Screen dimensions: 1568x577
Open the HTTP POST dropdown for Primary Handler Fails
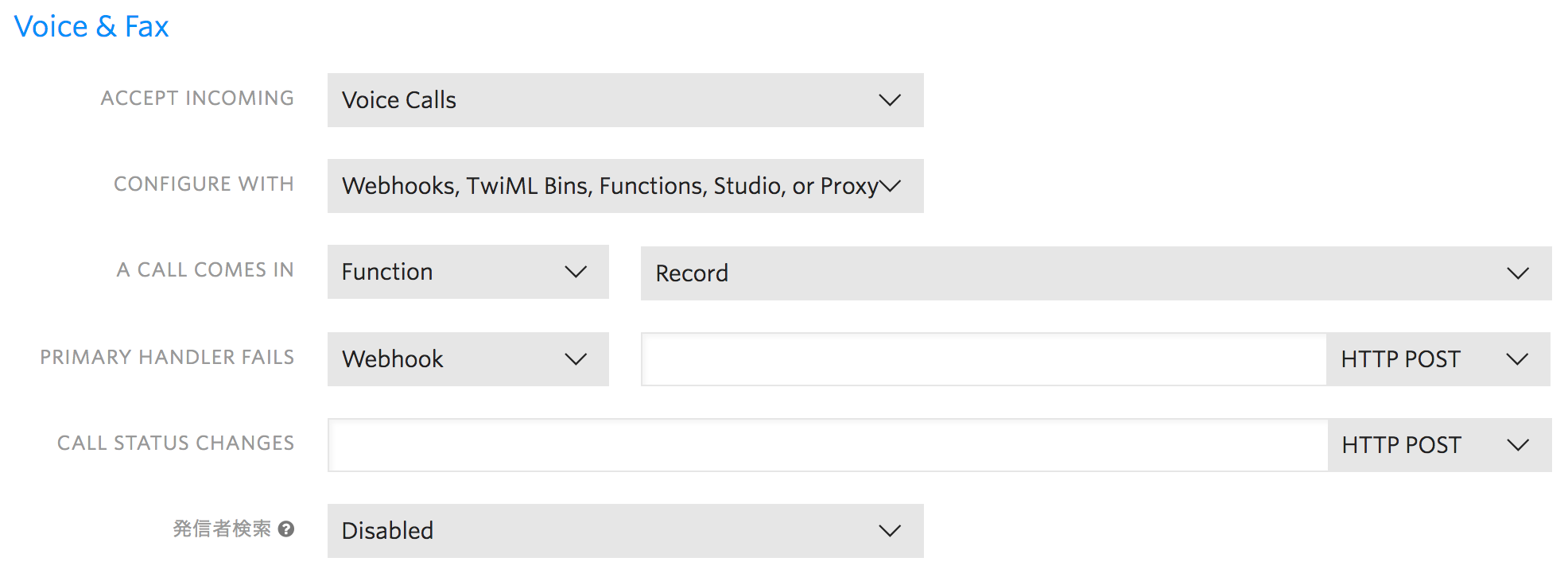(x=1438, y=359)
